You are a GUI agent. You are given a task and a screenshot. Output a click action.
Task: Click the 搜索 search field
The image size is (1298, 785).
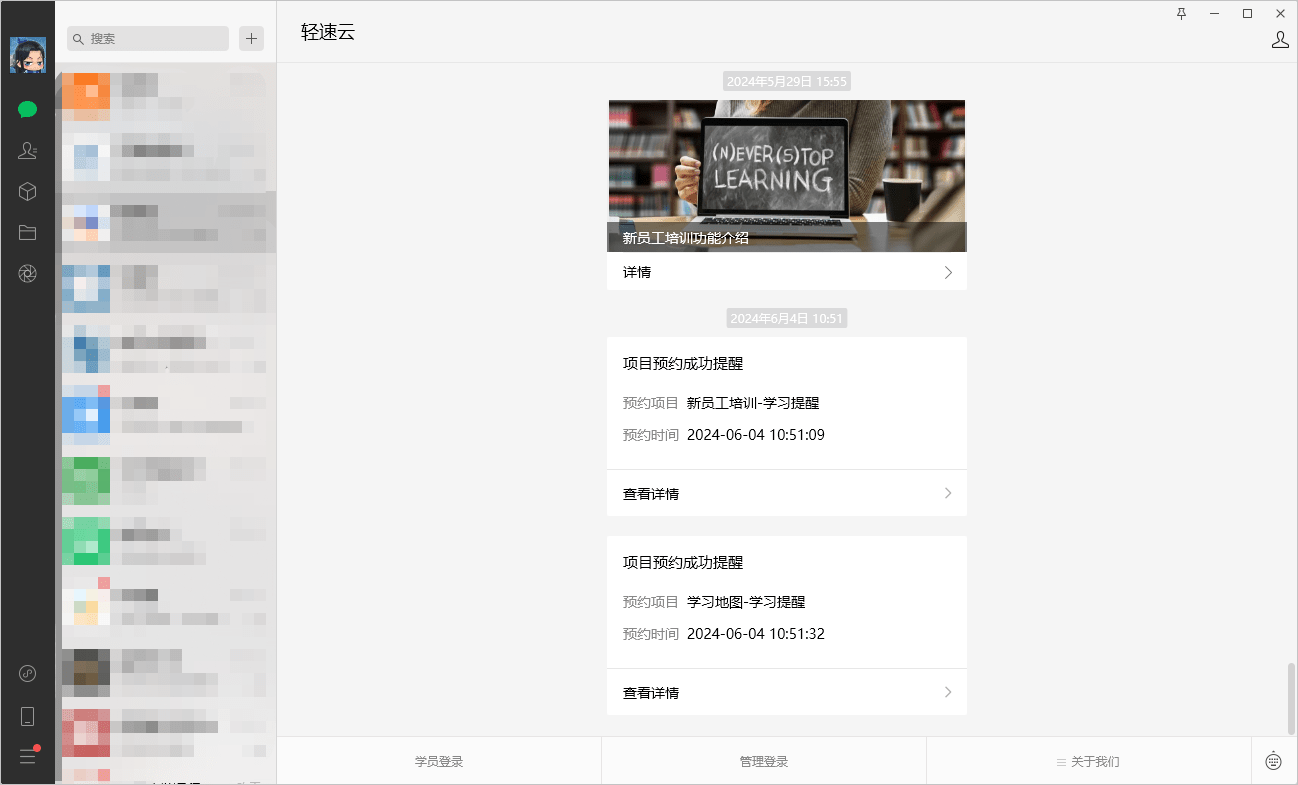pyautogui.click(x=150, y=38)
